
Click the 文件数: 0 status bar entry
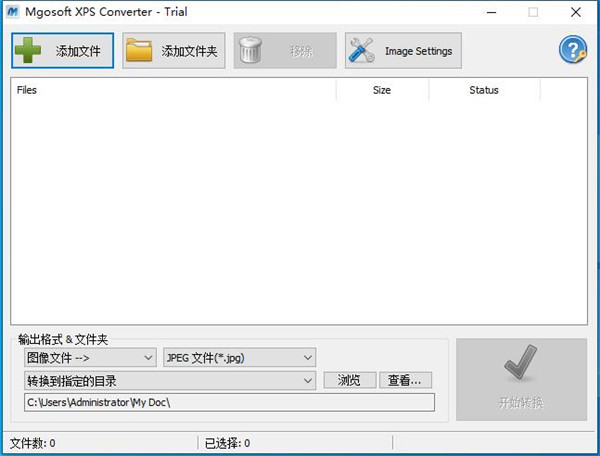pyautogui.click(x=33, y=443)
